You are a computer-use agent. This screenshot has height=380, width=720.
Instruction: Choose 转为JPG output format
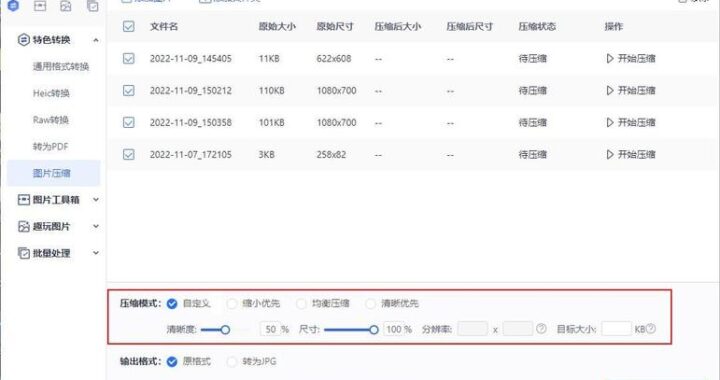coord(232,362)
